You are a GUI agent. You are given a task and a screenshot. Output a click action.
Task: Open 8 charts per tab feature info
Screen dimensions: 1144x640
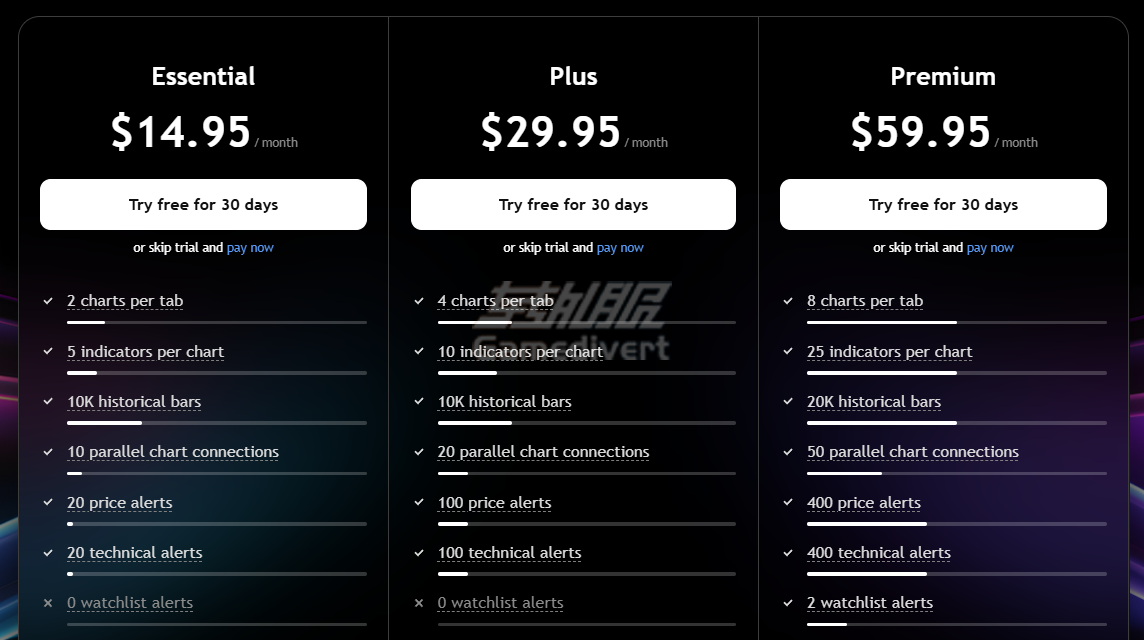[865, 301]
